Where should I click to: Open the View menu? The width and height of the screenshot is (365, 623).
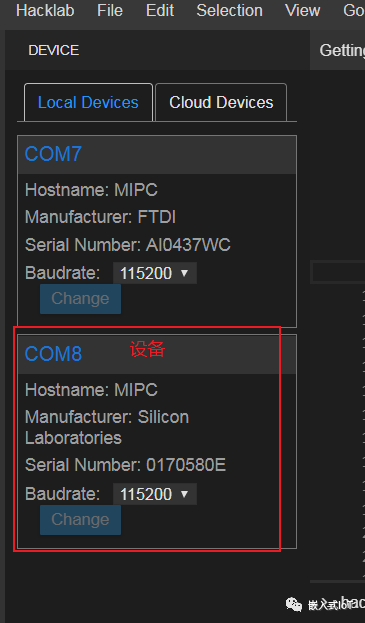[x=302, y=11]
